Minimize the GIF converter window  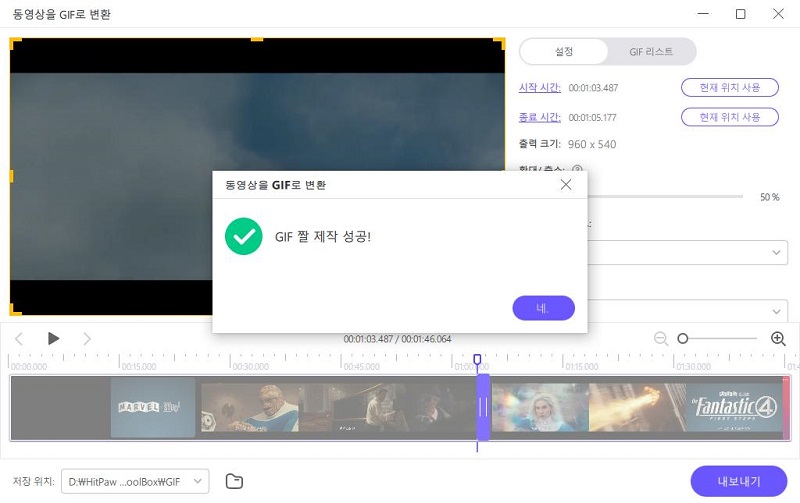click(703, 14)
